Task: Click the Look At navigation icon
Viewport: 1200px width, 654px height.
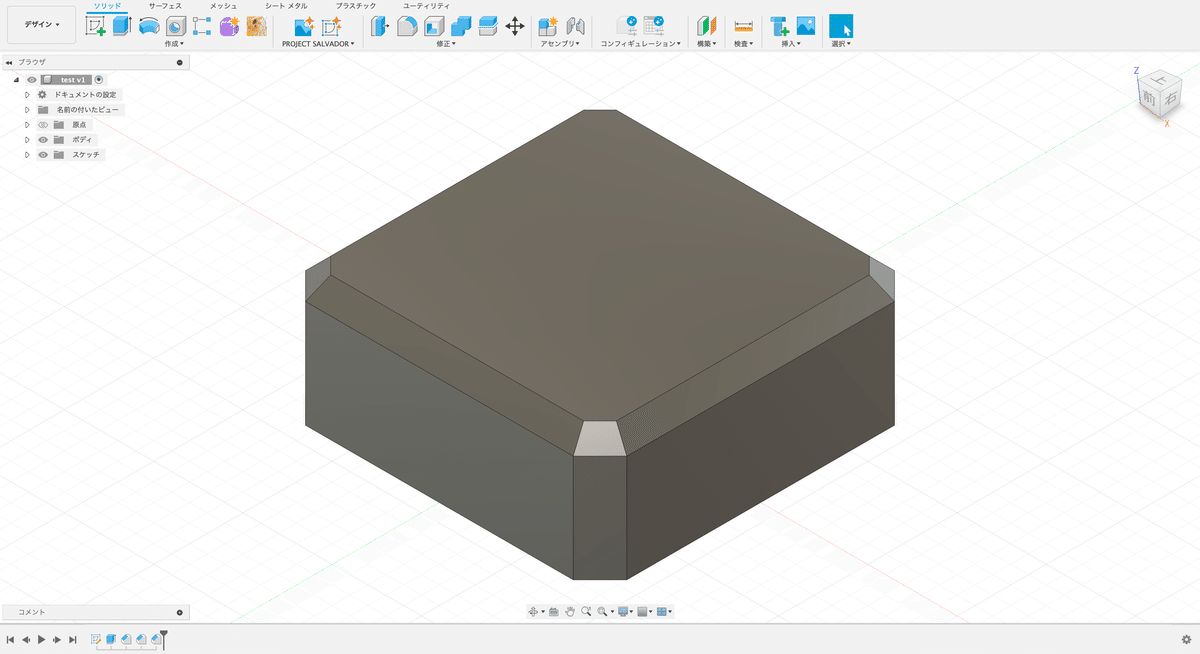Action: (x=553, y=611)
